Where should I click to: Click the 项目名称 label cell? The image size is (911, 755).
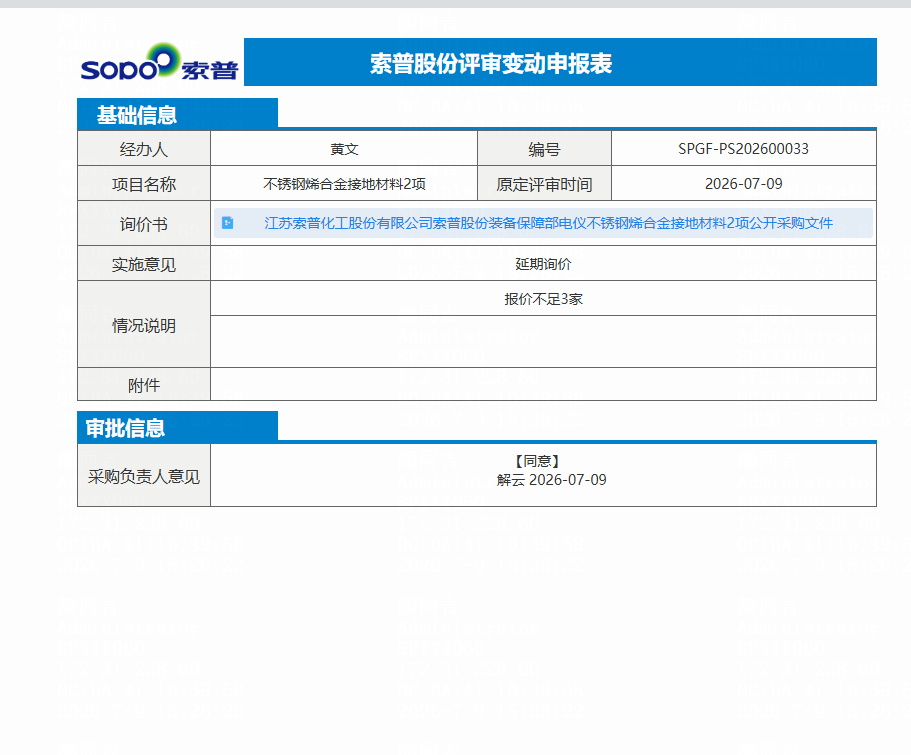144,184
